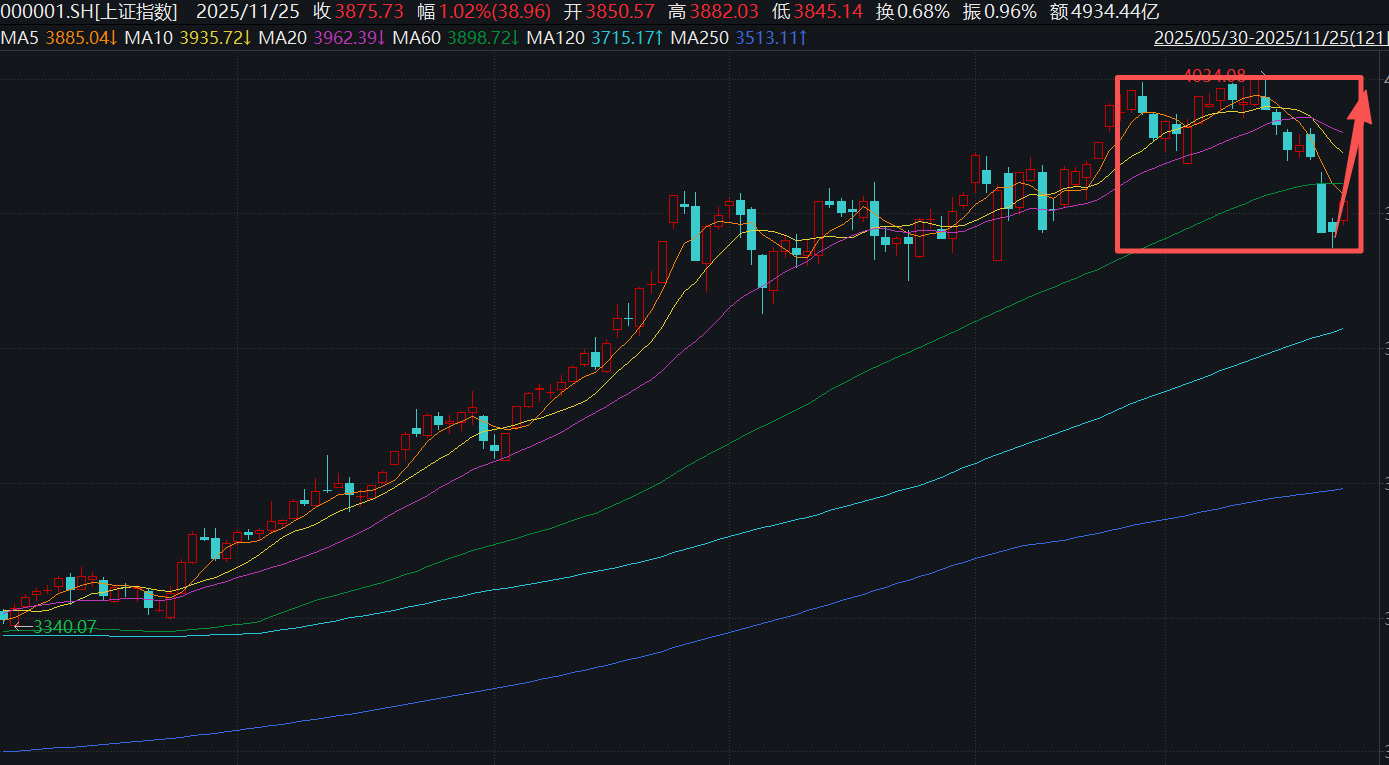Click the 000001.SH[上证指数] symbol name

(89, 12)
